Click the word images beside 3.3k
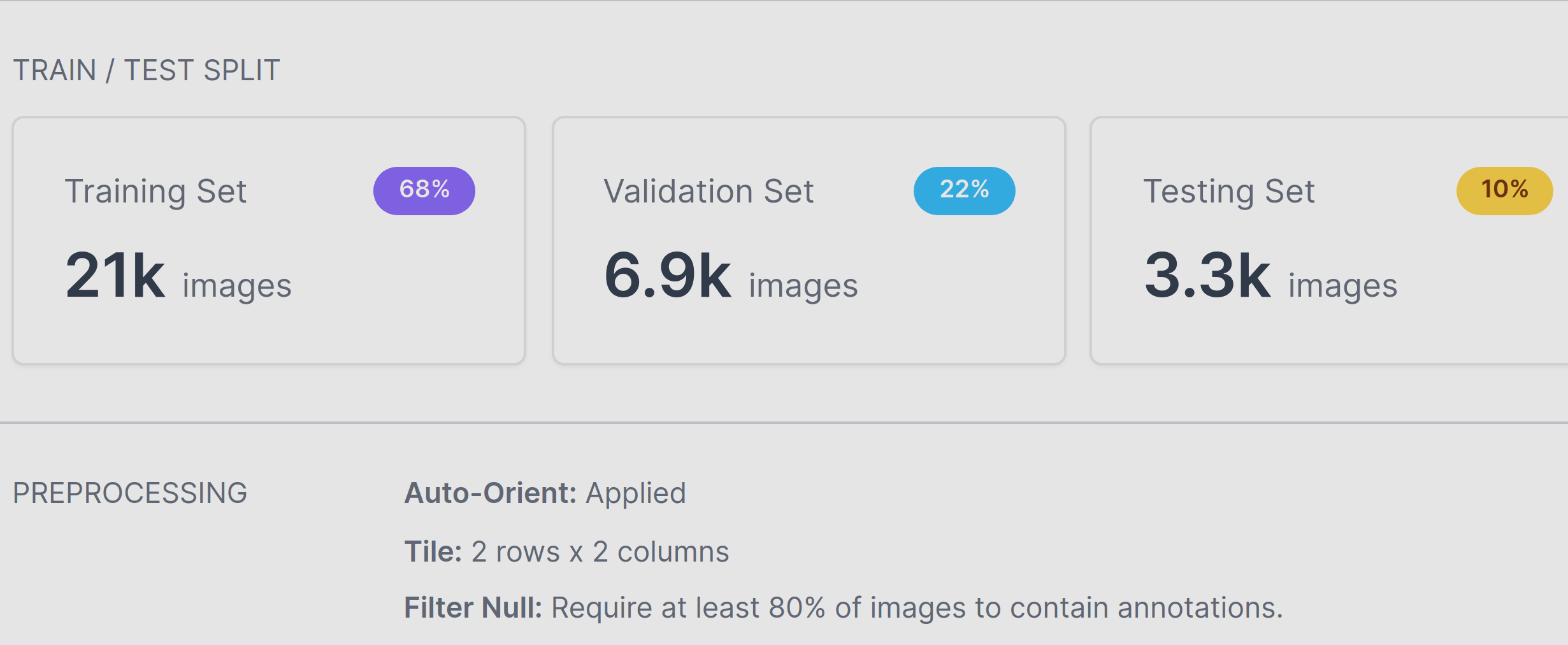 (x=1342, y=286)
